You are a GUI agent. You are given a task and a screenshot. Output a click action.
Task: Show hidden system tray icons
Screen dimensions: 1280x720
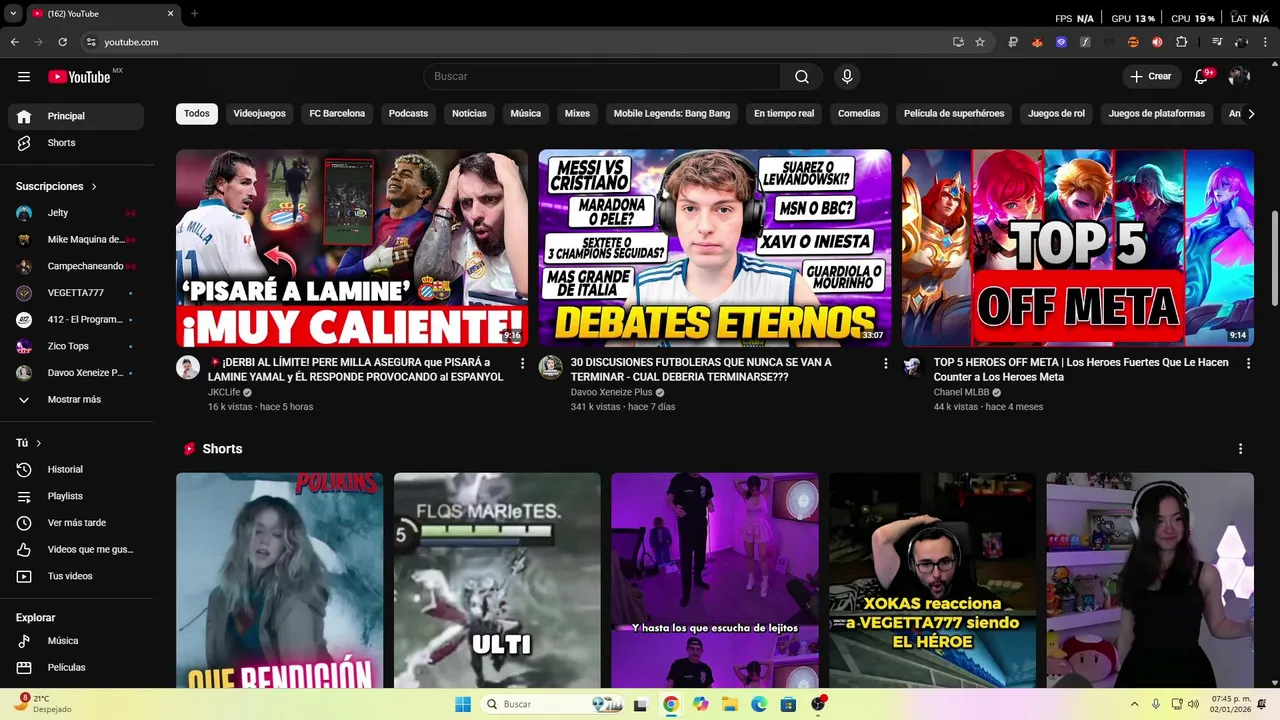(x=1134, y=704)
